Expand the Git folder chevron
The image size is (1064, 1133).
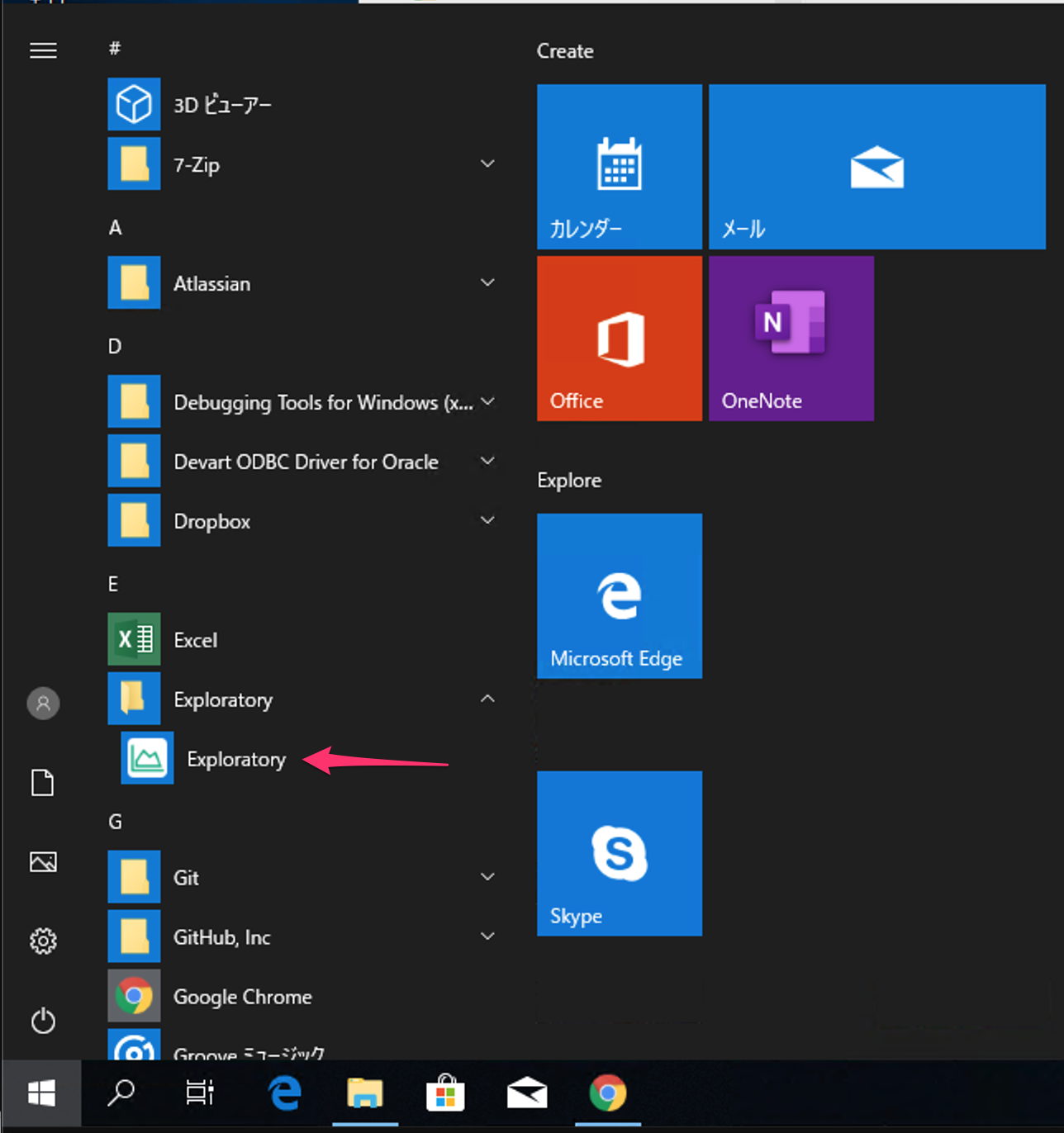coord(487,877)
